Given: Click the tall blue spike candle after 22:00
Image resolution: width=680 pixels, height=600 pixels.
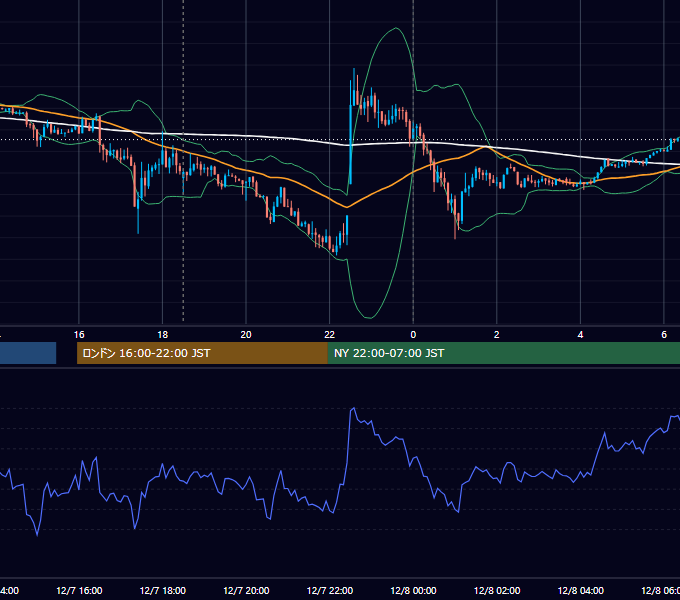Looking at the screenshot, I should [x=350, y=132].
